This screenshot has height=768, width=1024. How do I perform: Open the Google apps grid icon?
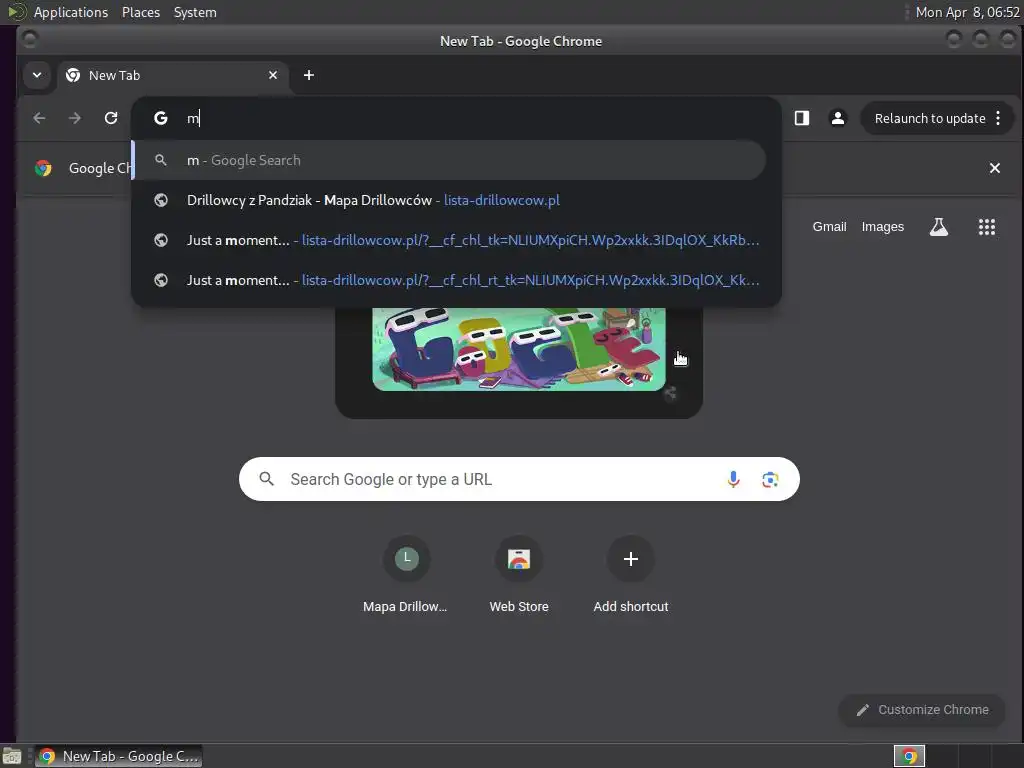click(987, 227)
